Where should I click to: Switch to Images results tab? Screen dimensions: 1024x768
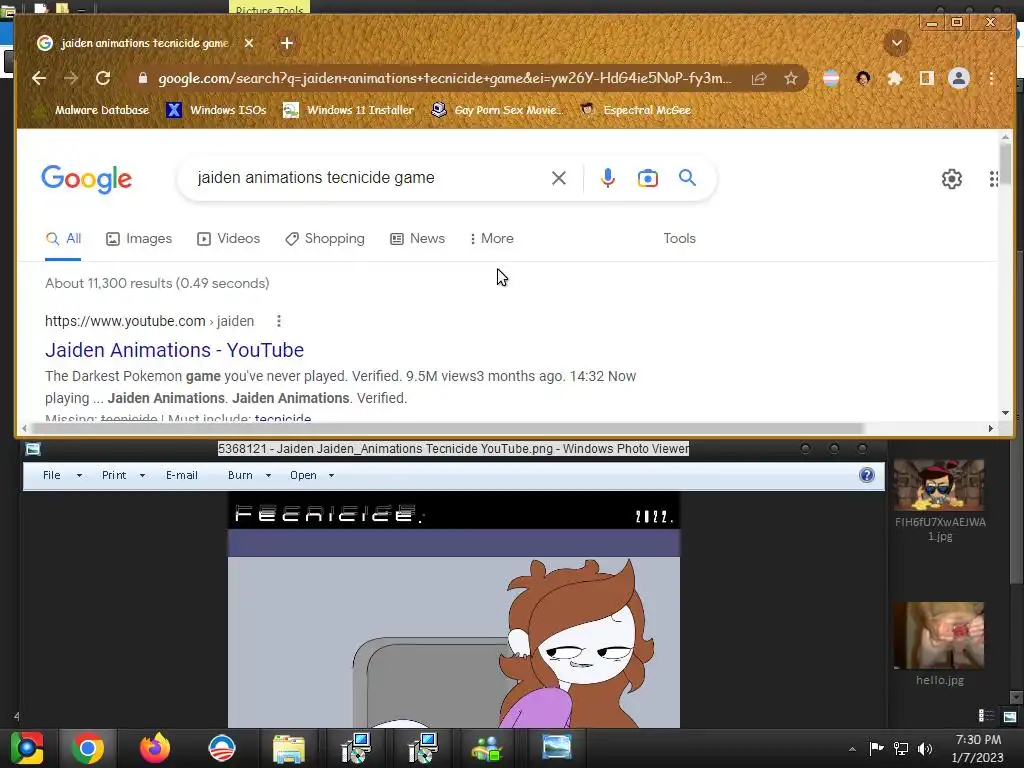pyautogui.click(x=138, y=239)
